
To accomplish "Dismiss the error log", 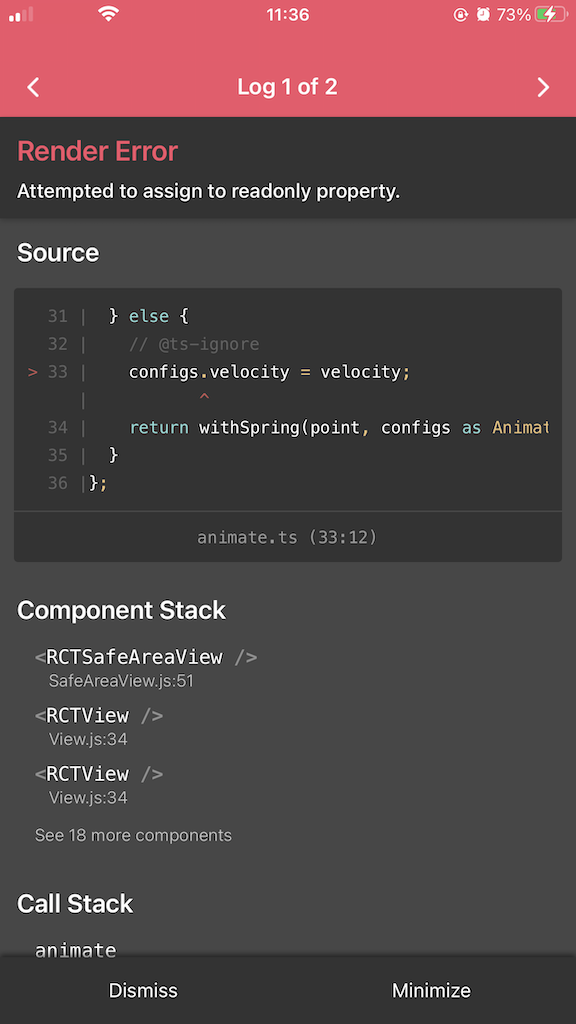I will coord(143,990).
